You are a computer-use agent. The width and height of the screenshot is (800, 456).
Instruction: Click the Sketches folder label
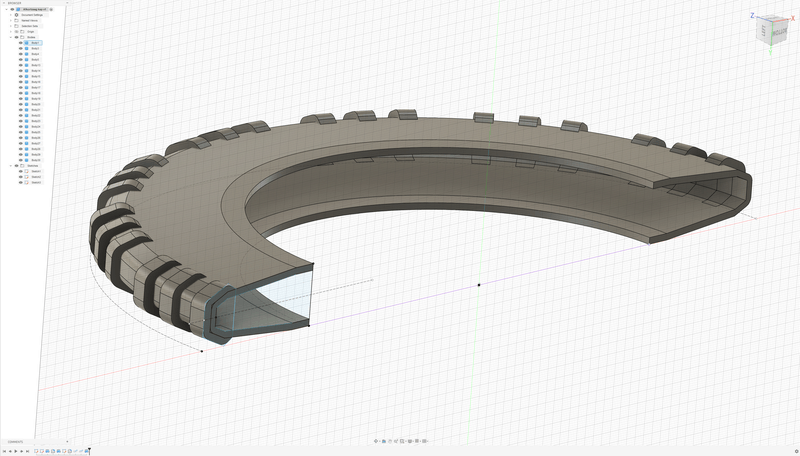33,166
